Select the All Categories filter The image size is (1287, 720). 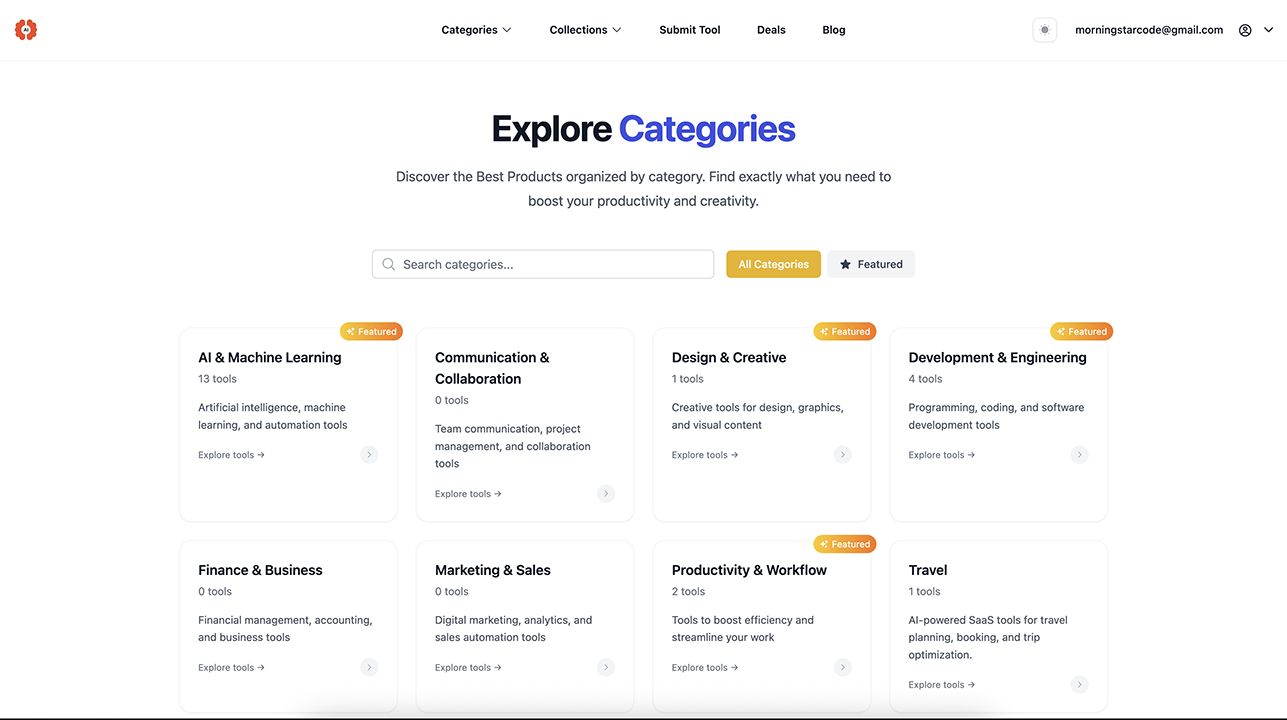773,264
